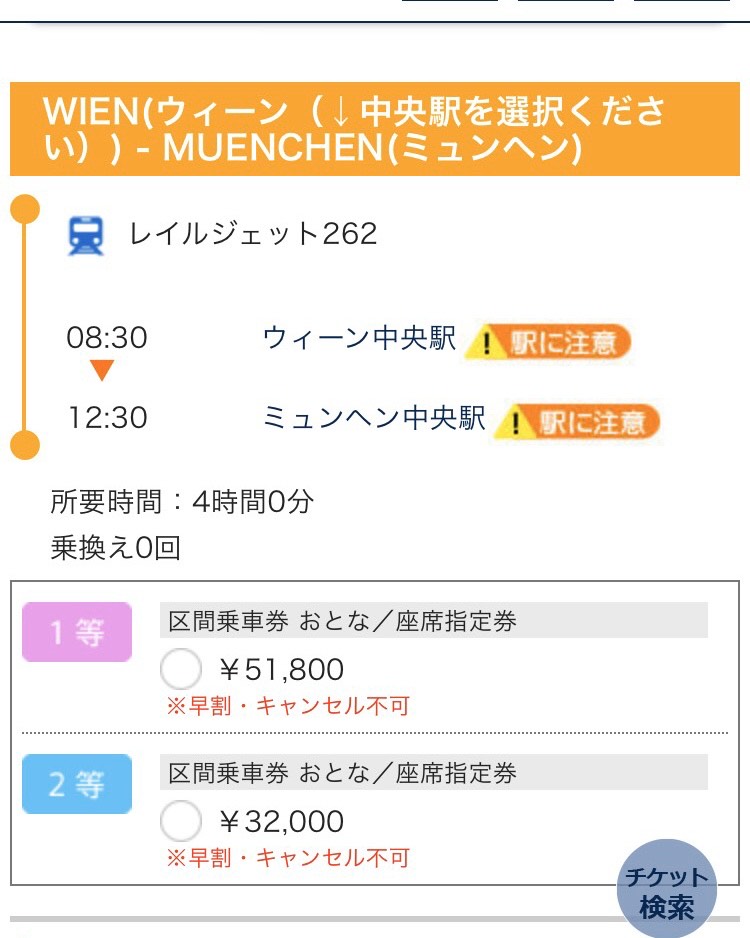
Task: Click the 駅に注意 warning badge for ウィーン中央駅
Action: [x=549, y=341]
